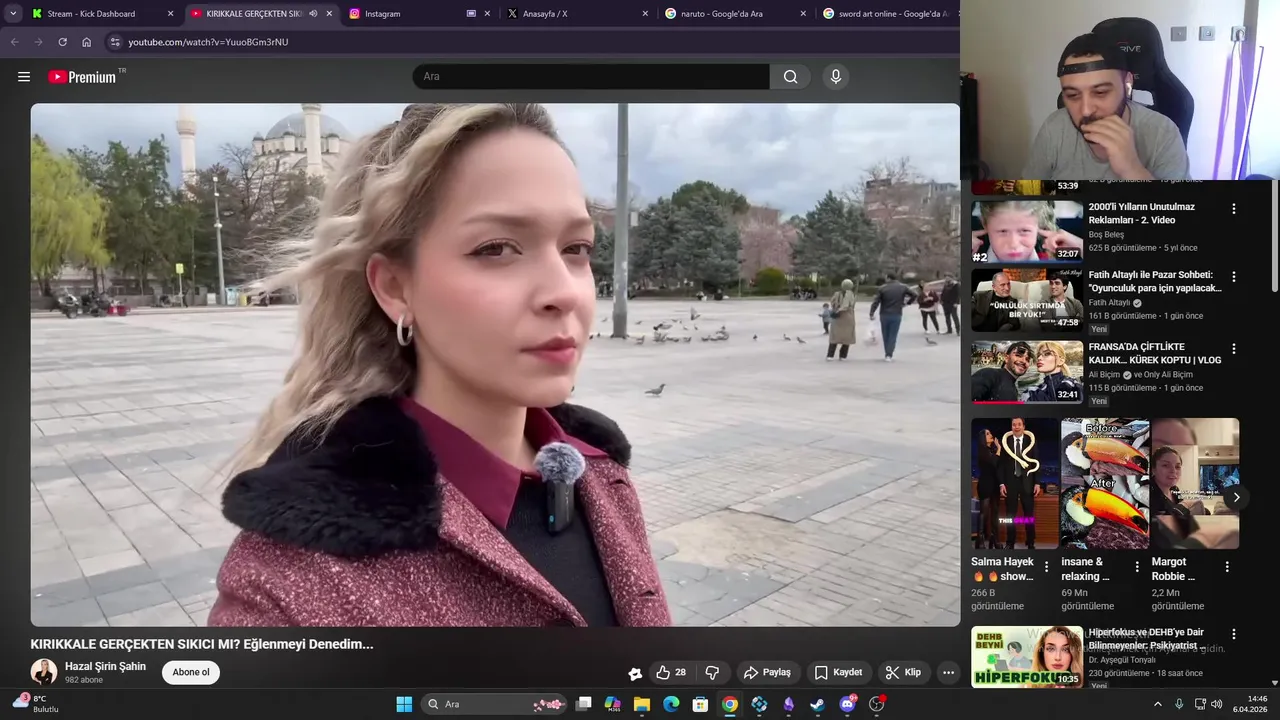Open 2000'li Yılların Unutulmaz Reklamları thumbnail

coord(1027,231)
